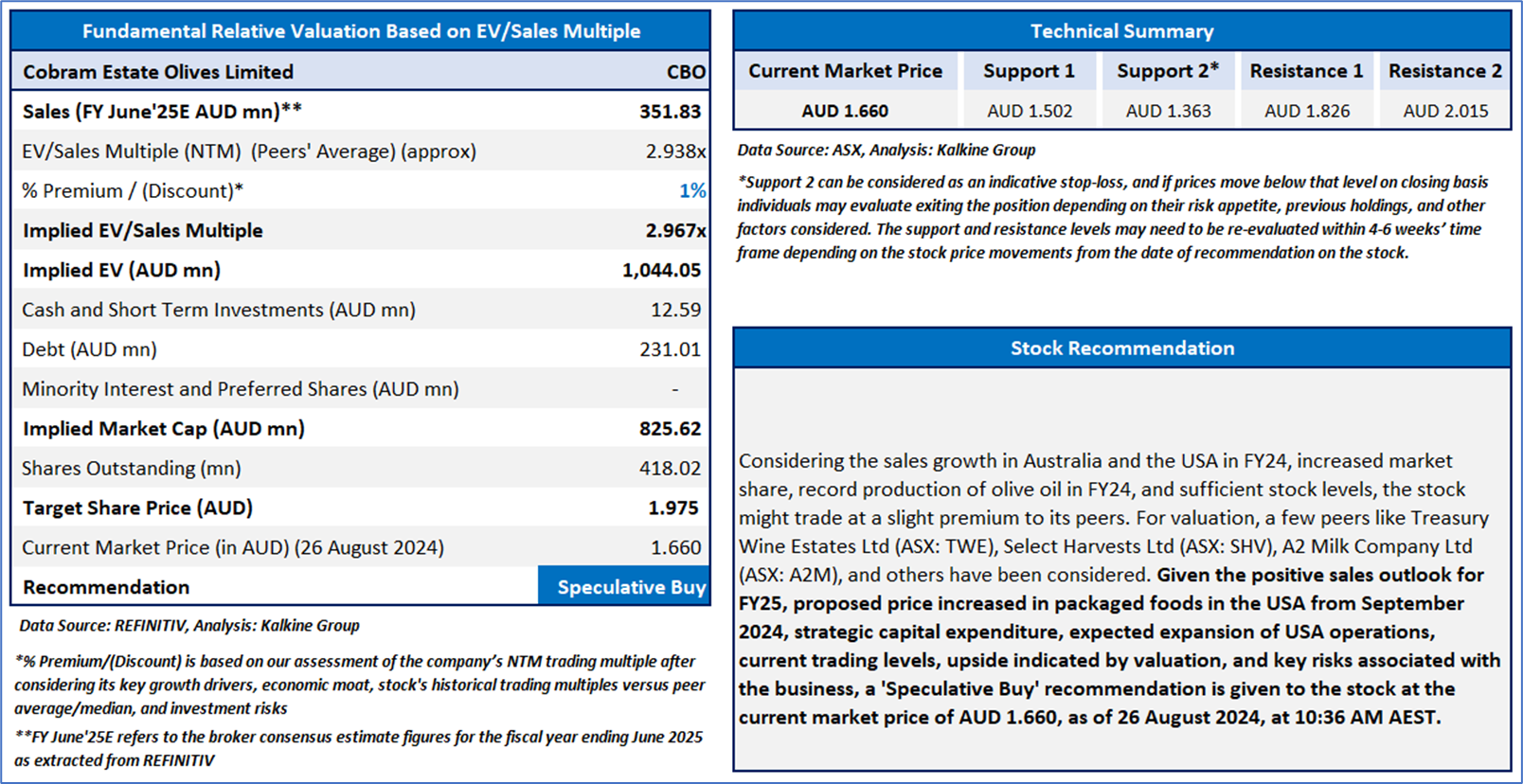Select the Cobram Estate Olives Limited cell
This screenshot has height=784, width=1523.
pyautogui.click(x=158, y=72)
